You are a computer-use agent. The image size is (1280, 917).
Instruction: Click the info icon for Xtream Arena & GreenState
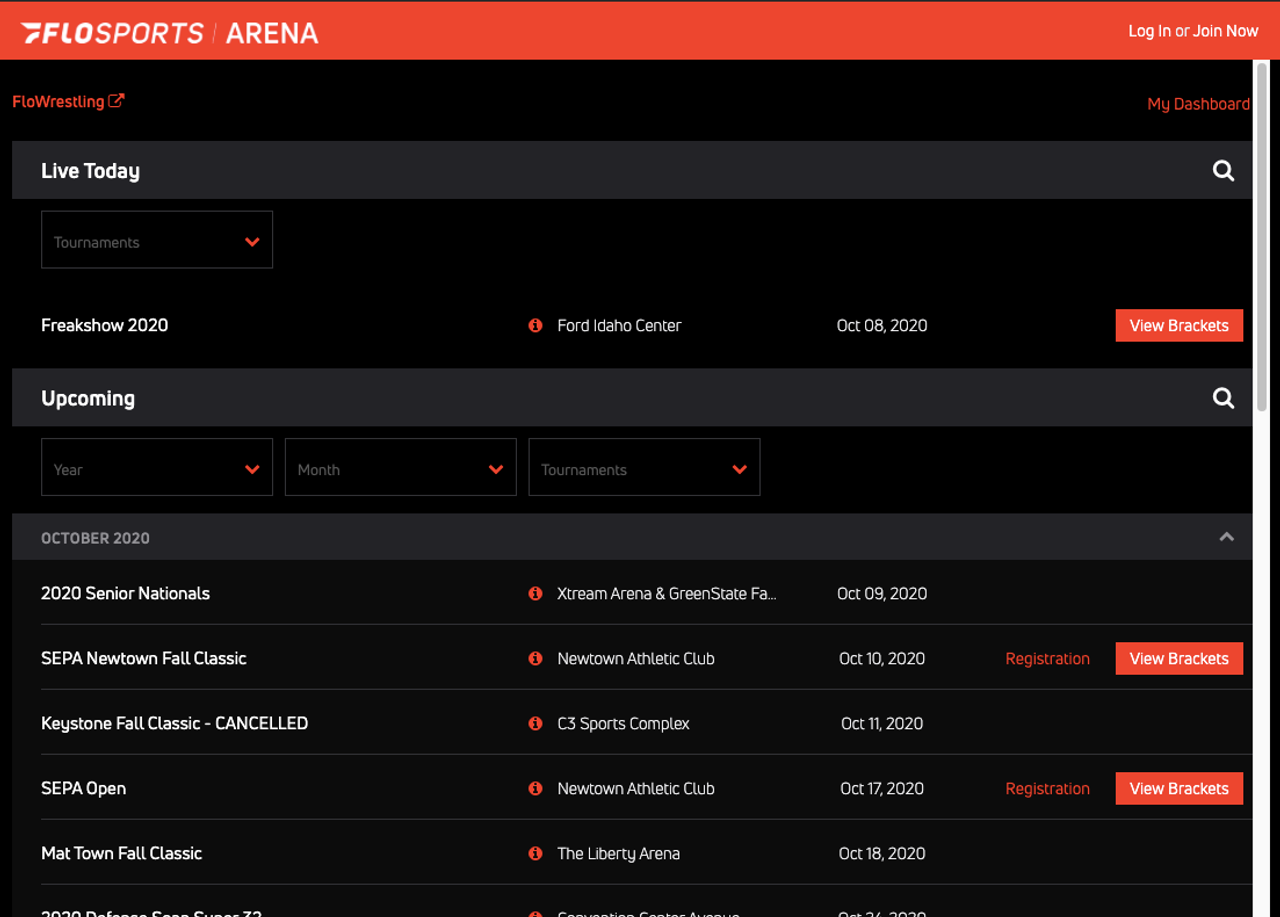click(535, 593)
